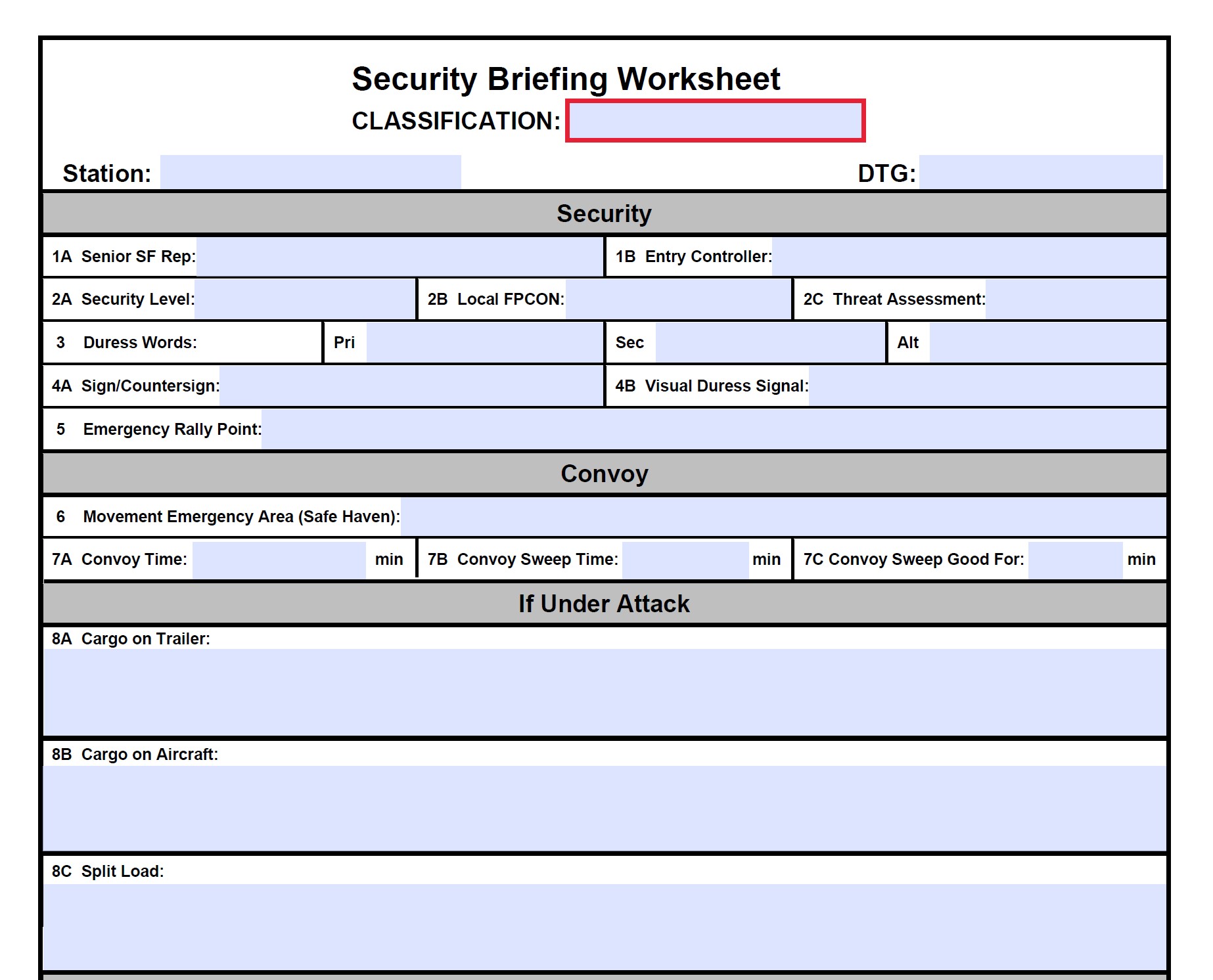Focus the Pri duress word field

click(485, 343)
